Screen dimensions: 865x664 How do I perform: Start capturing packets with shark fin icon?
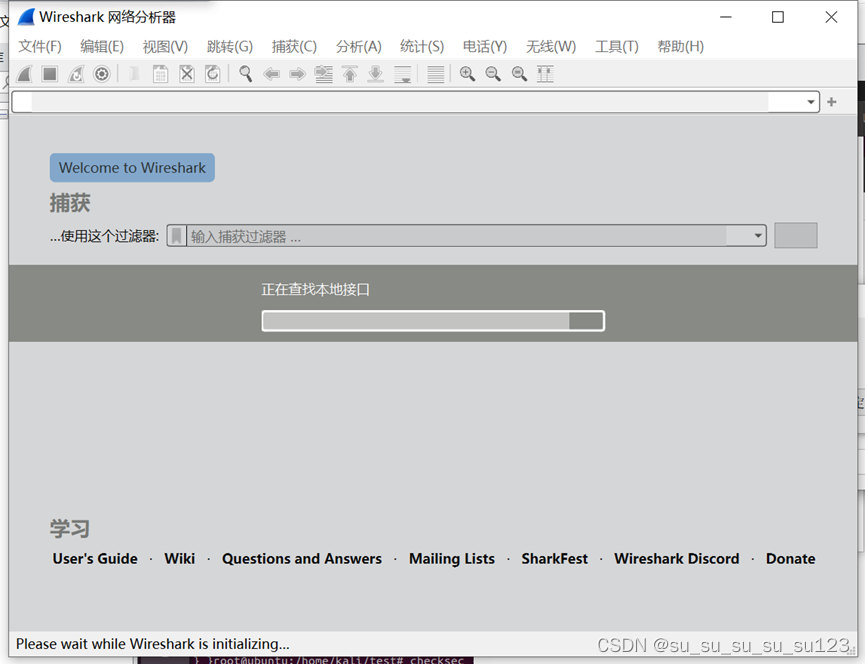(x=24, y=74)
